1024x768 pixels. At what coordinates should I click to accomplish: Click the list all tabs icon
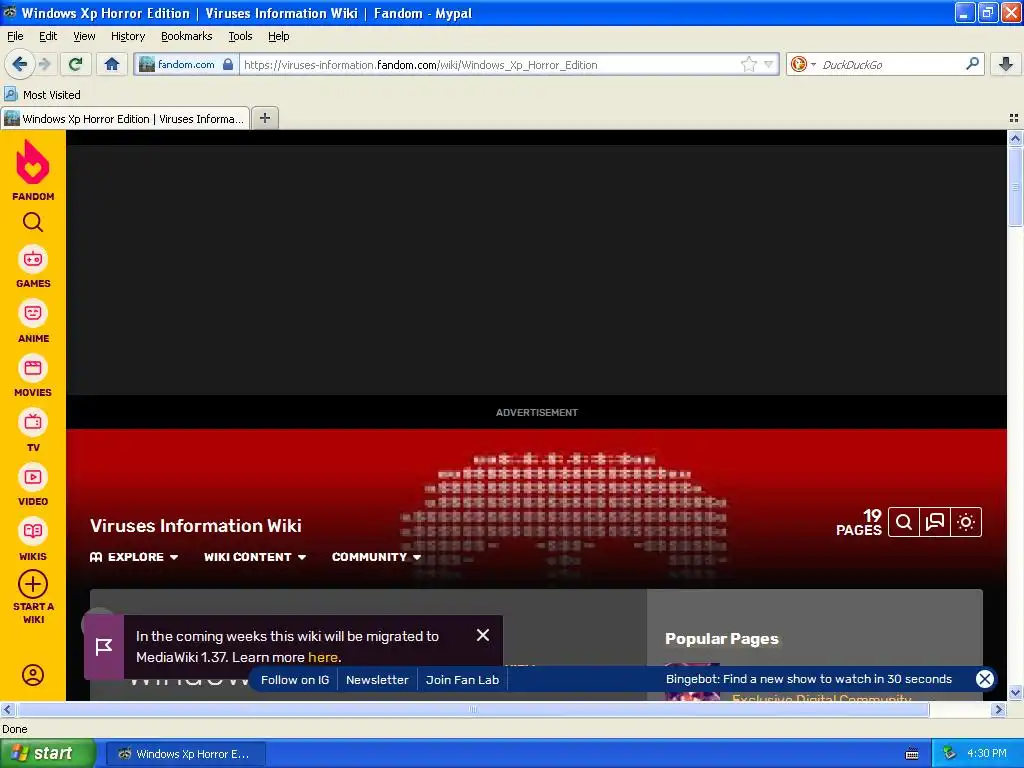(x=1014, y=118)
